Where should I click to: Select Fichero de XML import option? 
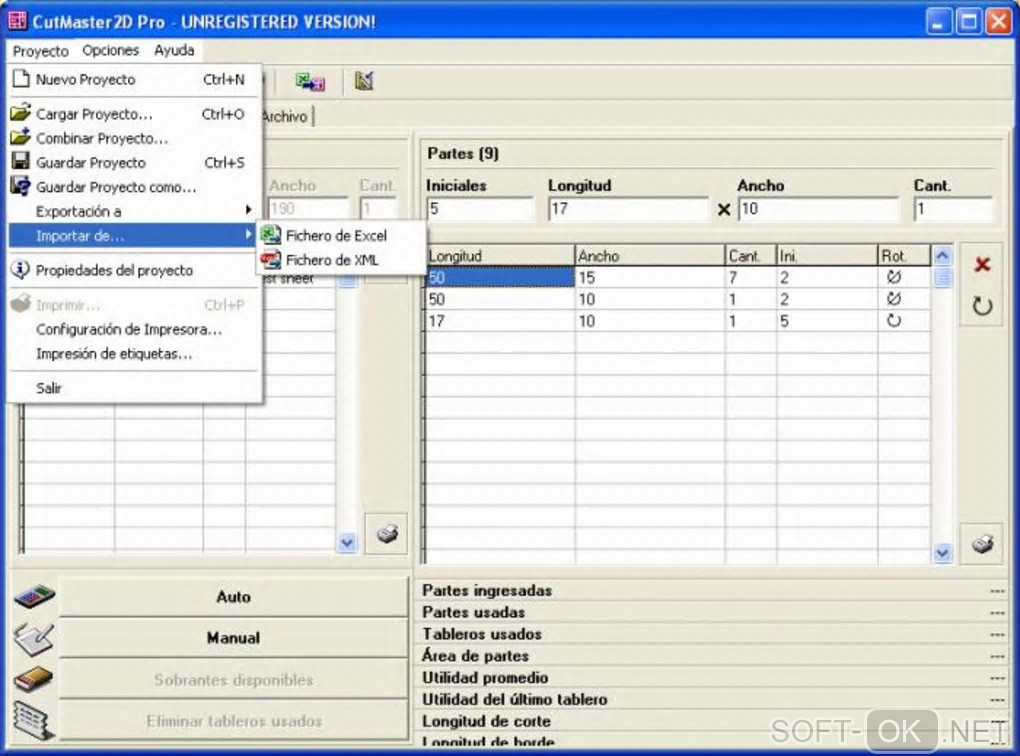click(x=341, y=260)
